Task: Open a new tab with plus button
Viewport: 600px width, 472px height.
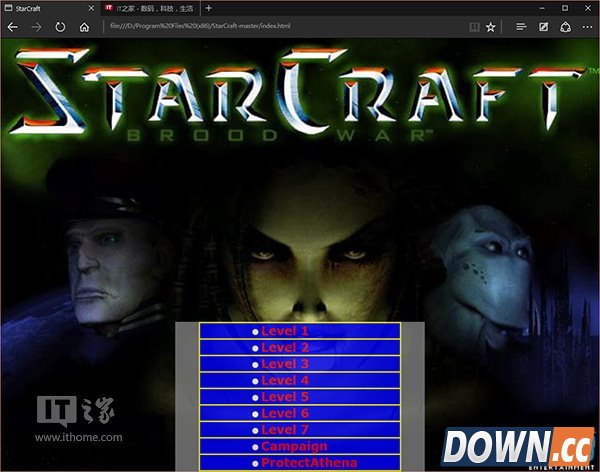Action: click(x=208, y=8)
